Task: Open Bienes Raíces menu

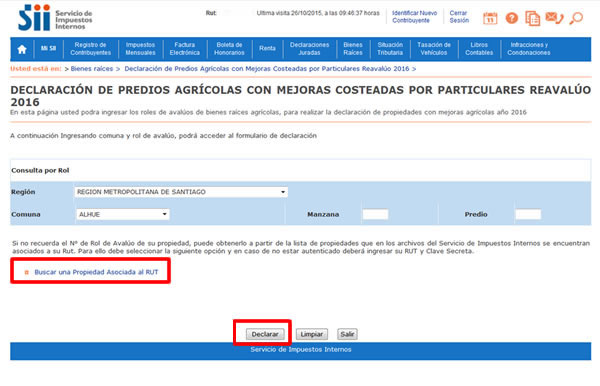Action: point(353,49)
